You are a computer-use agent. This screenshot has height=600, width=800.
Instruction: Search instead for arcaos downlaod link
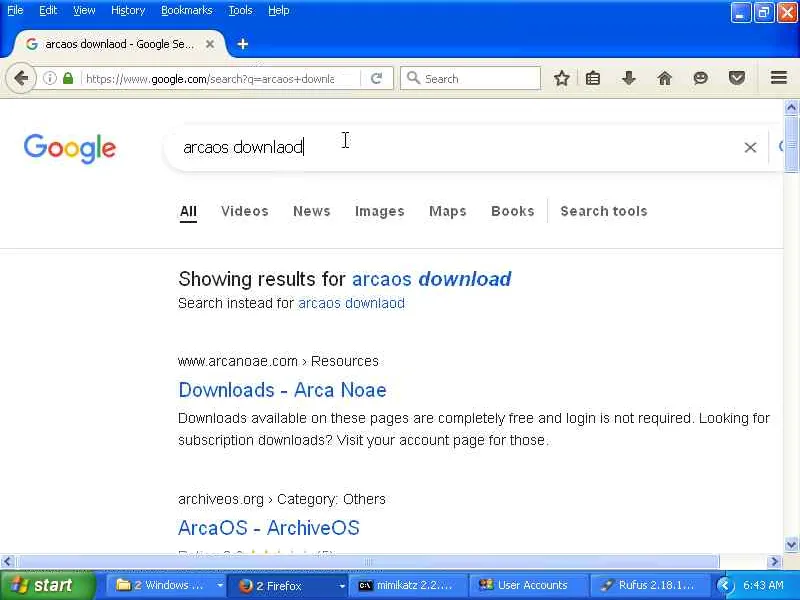coord(352,303)
